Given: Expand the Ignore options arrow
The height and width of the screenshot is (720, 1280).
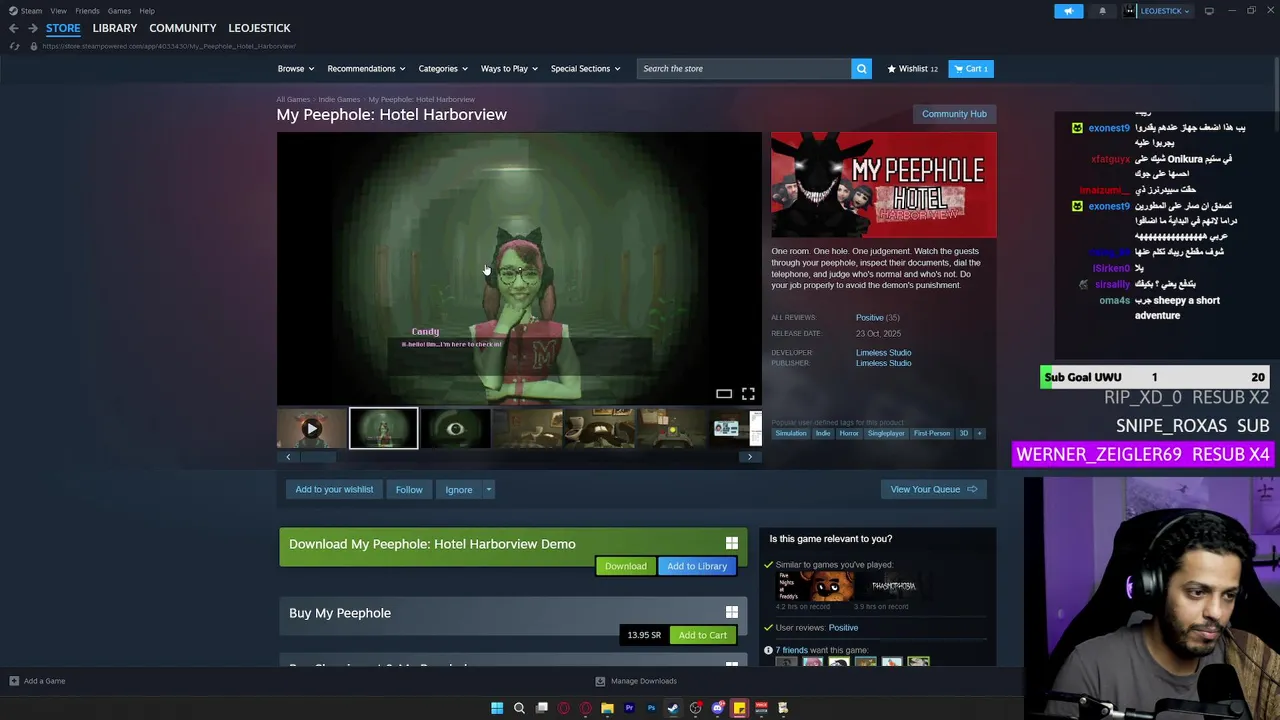Looking at the screenshot, I should (488, 490).
